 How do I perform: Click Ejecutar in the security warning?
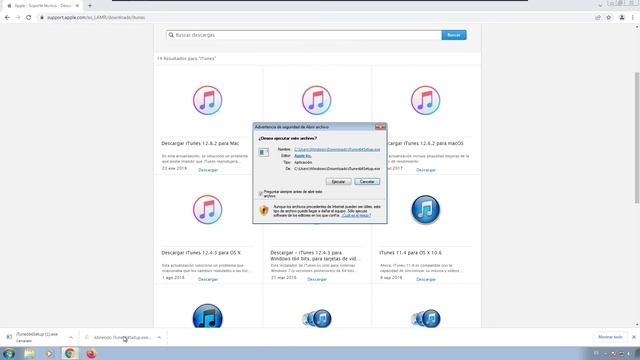(x=338, y=182)
